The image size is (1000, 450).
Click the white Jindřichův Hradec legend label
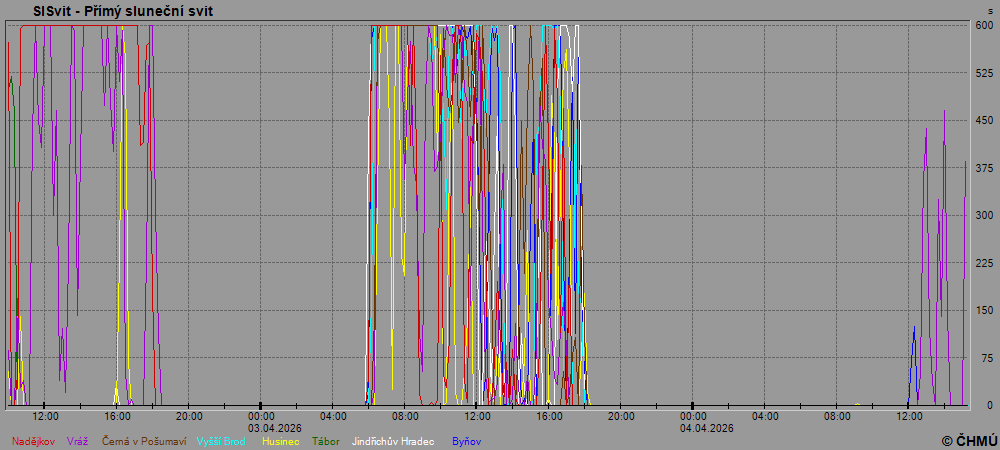392,441
